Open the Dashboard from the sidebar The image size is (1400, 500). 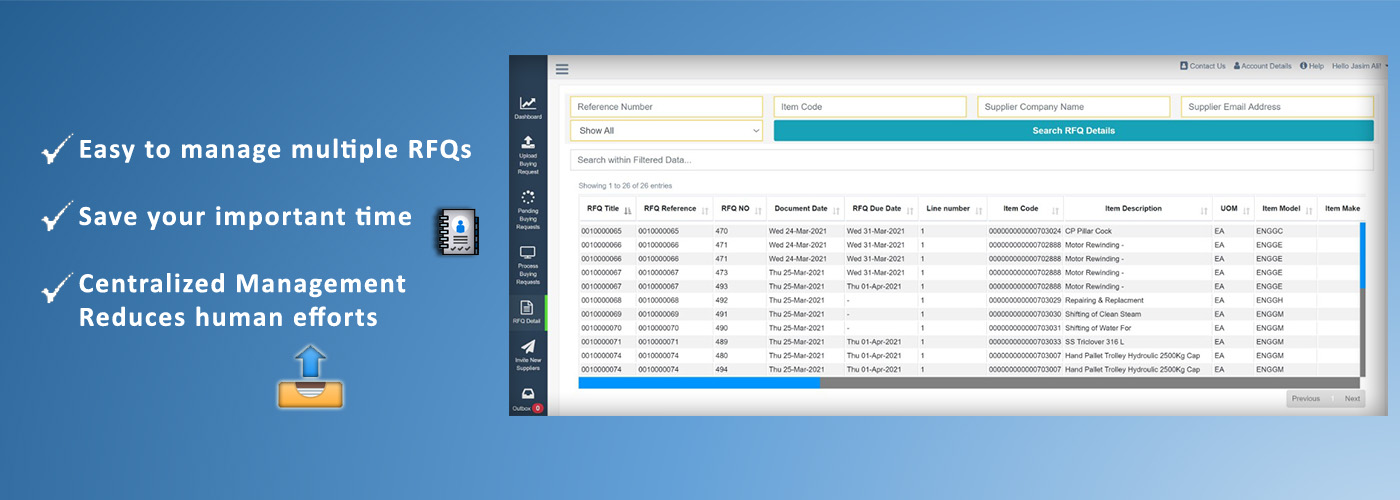(x=528, y=104)
